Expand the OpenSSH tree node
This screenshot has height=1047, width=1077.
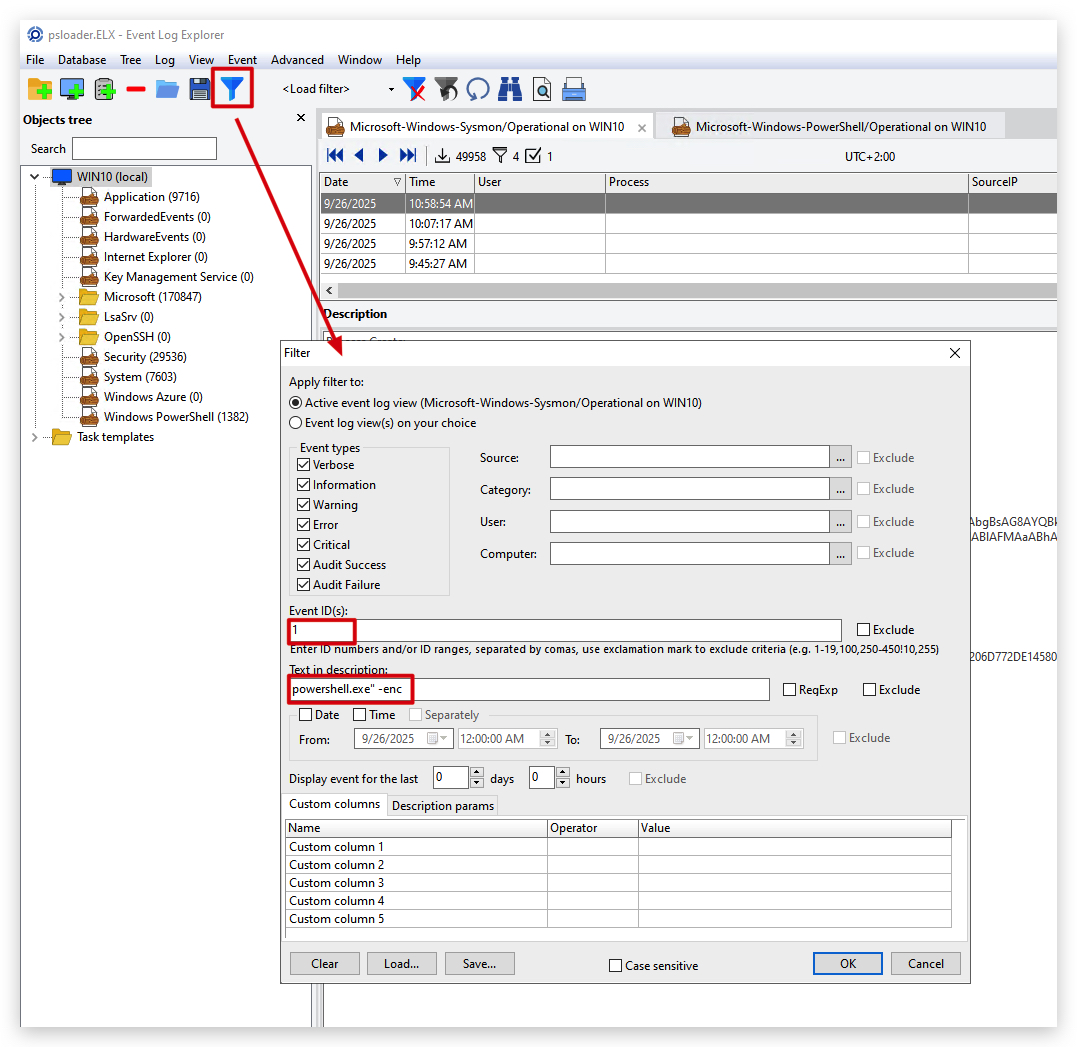tap(62, 337)
